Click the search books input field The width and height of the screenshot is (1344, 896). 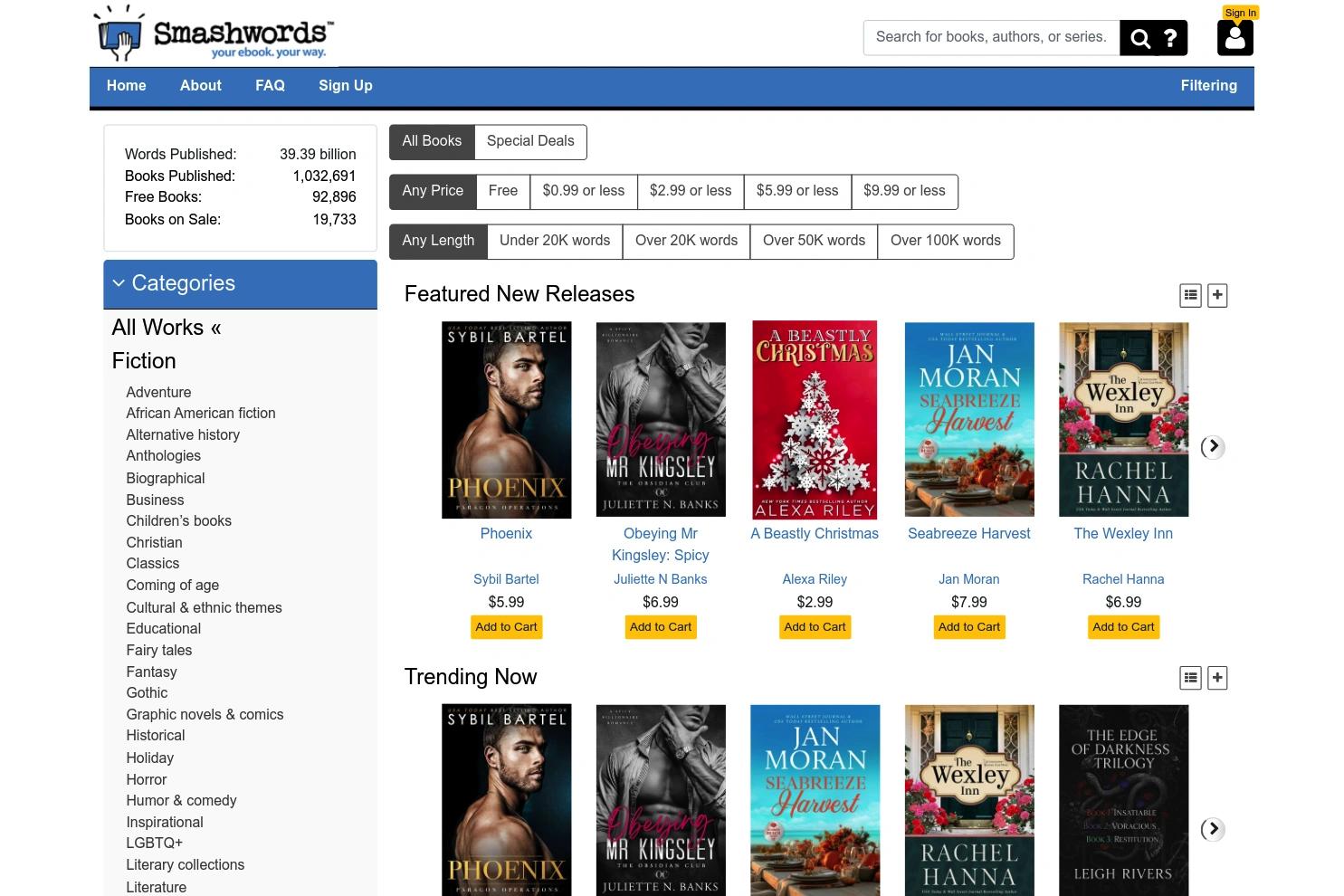tap(991, 37)
